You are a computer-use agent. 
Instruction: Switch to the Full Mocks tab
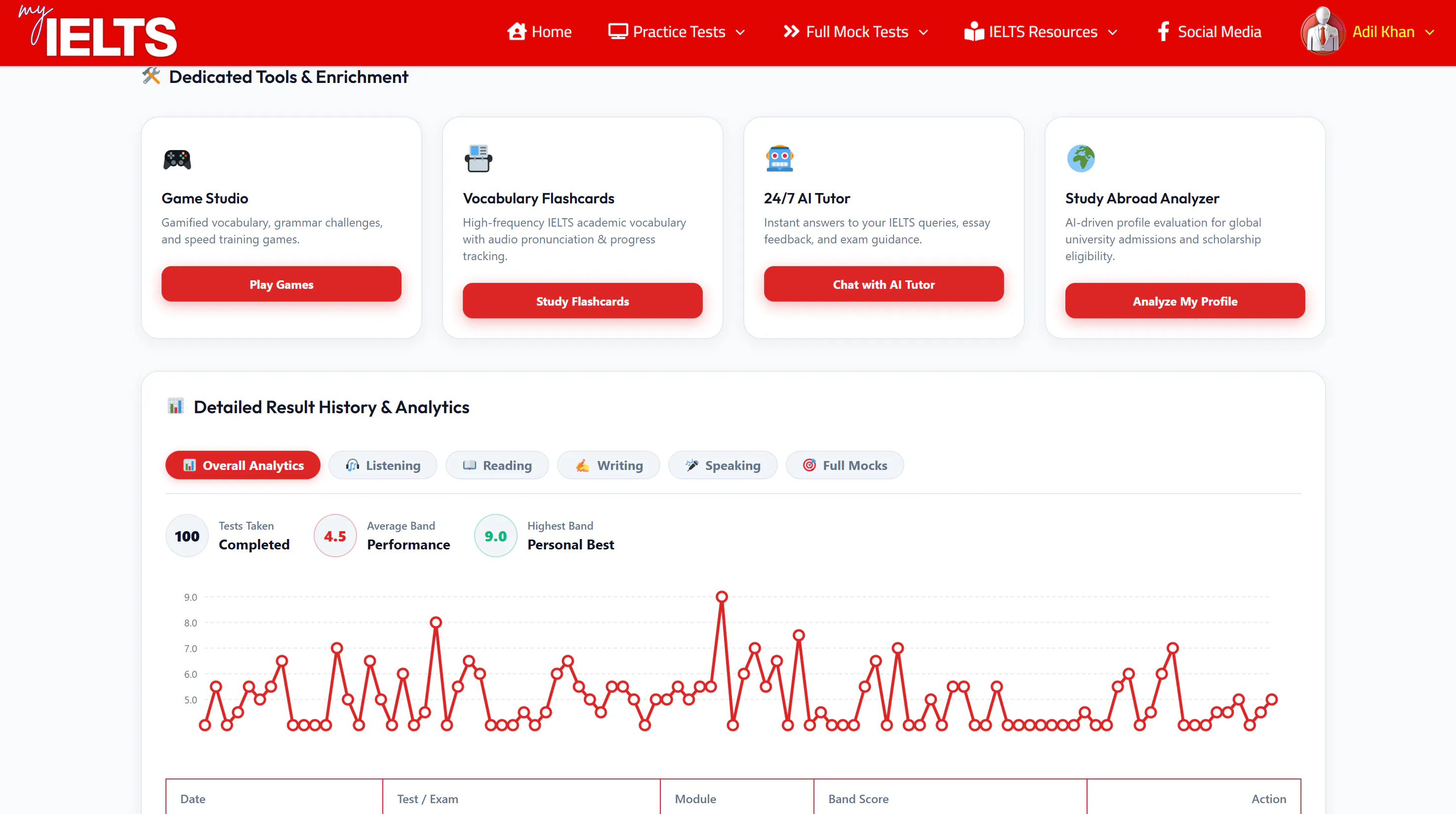(x=845, y=465)
